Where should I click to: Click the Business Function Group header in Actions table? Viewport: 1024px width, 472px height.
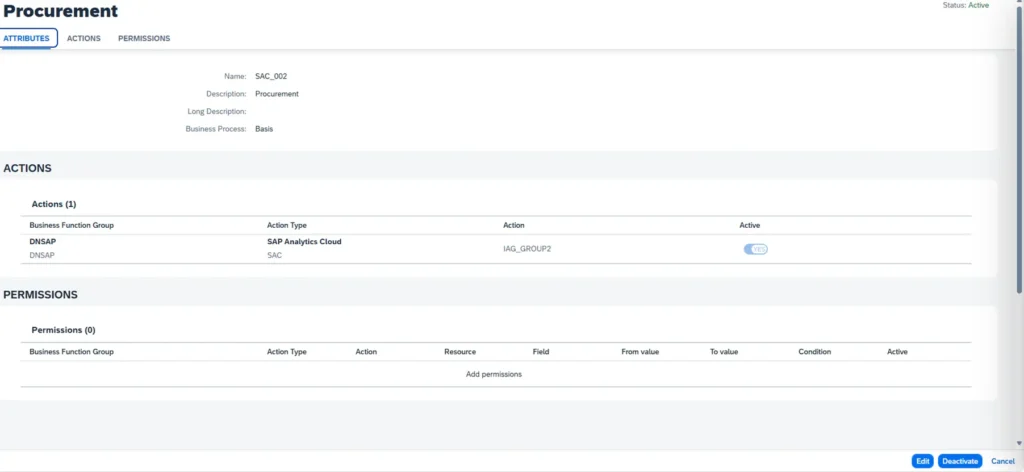[x=72, y=225]
